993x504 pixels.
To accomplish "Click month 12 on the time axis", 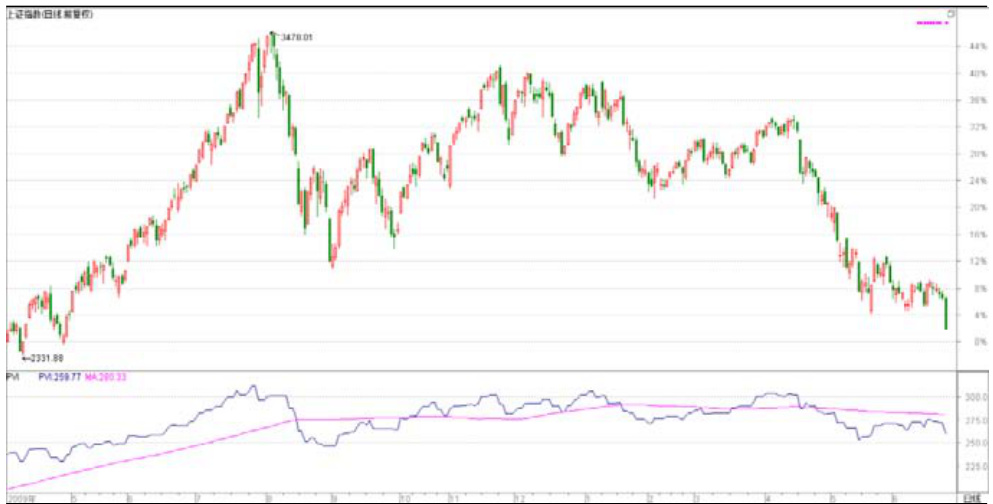I will coord(519,496).
